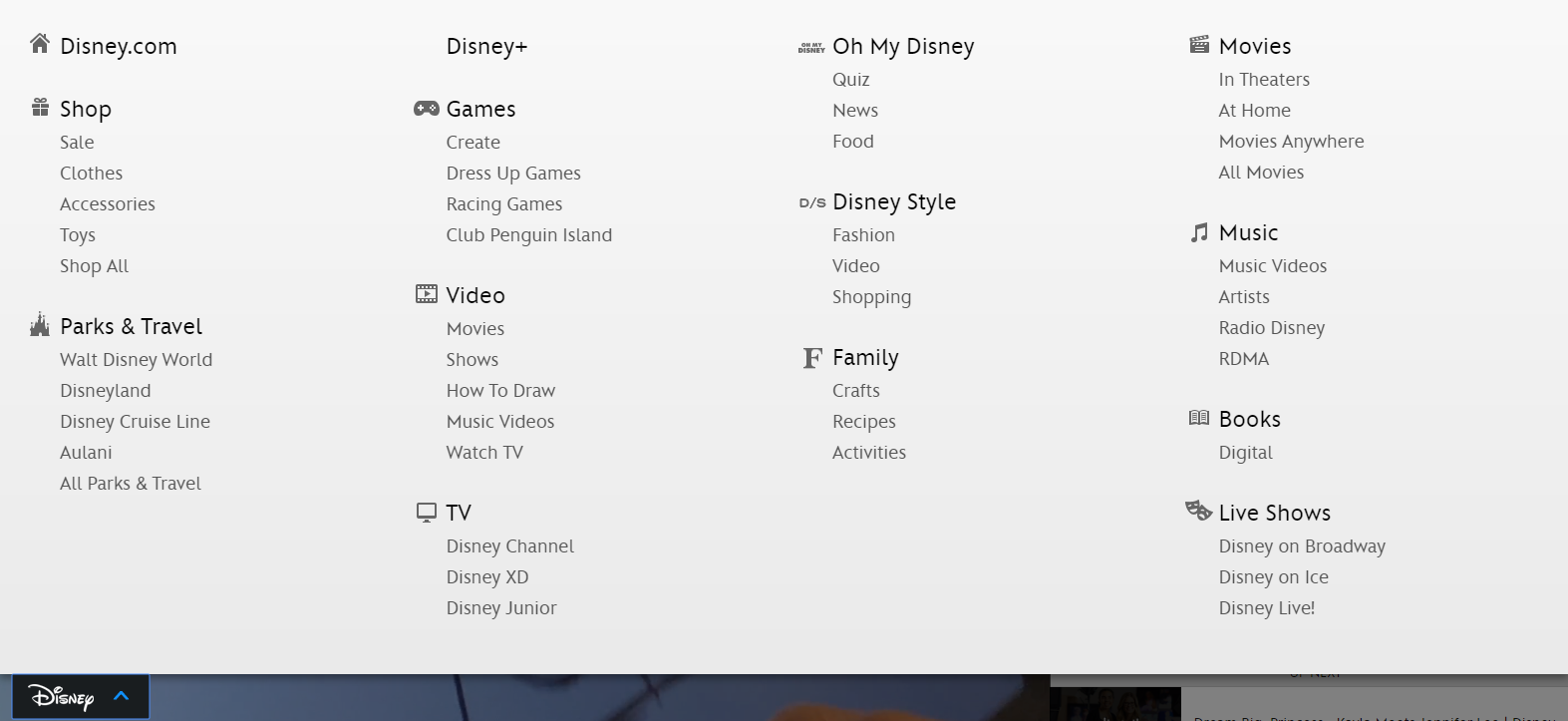
Task: Click the Video filmstrip icon
Action: pos(427,294)
